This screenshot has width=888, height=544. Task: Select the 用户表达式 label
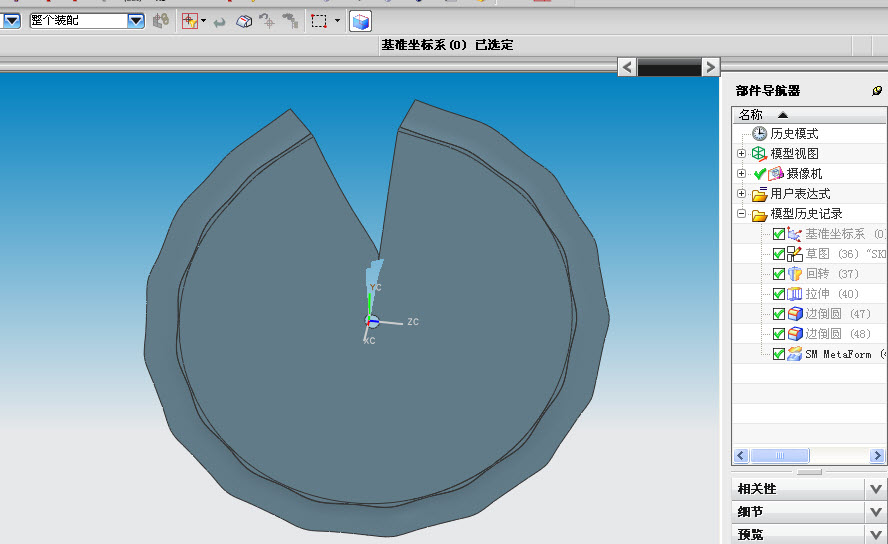[x=800, y=194]
